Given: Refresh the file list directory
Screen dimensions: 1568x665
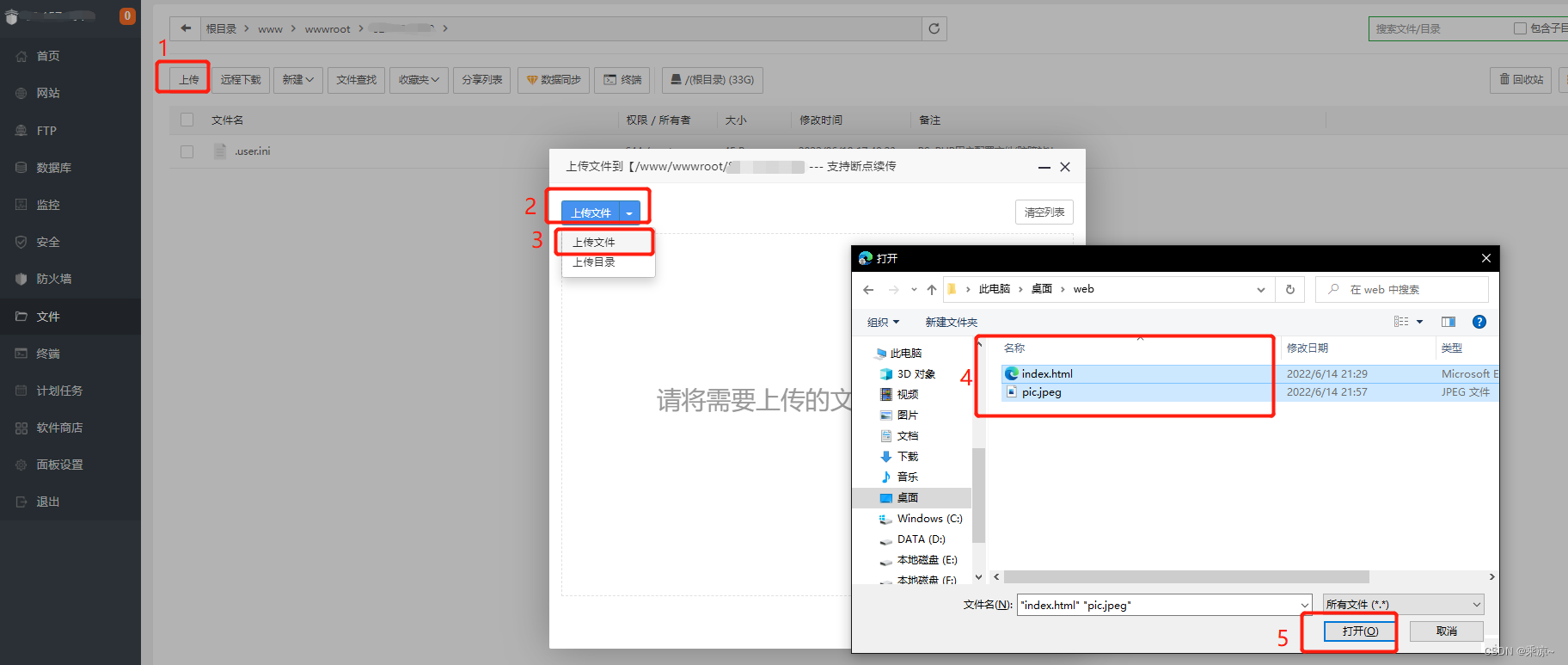Looking at the screenshot, I should pos(934,28).
